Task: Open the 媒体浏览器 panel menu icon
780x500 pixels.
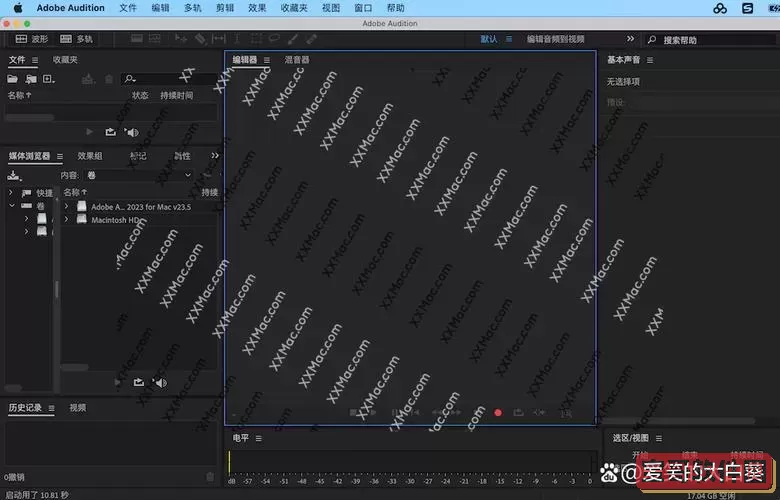Action: pyautogui.click(x=60, y=156)
